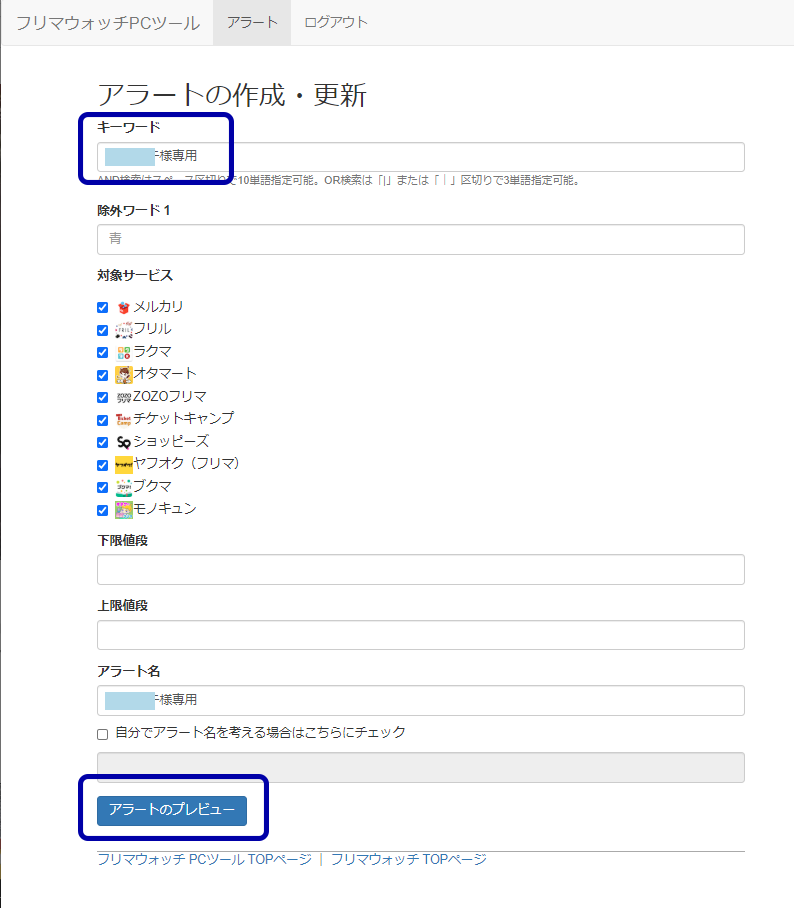Click the ショッピーズ service icon
794x908 pixels.
click(124, 442)
